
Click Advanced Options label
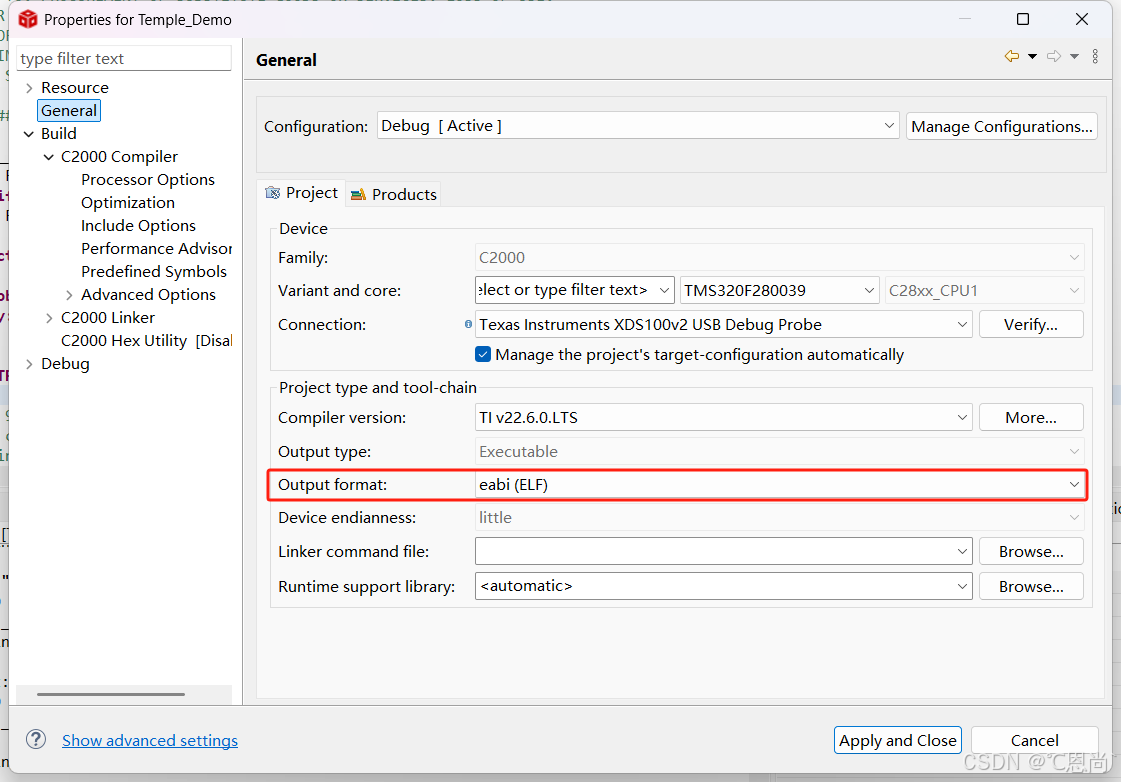tap(148, 295)
